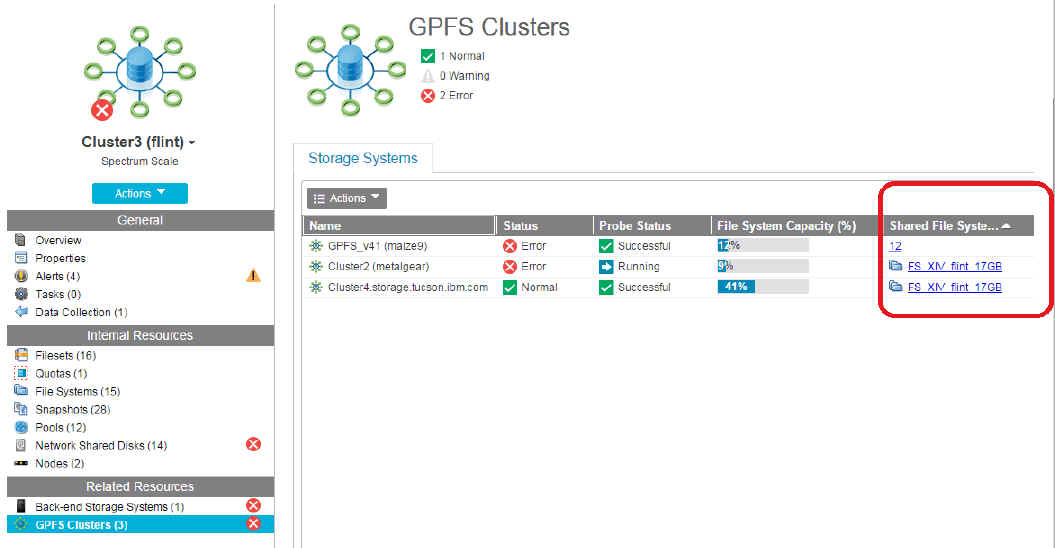Screen dimensions: 1055x548
Task: Sort by the Name column header
Action: [399, 226]
